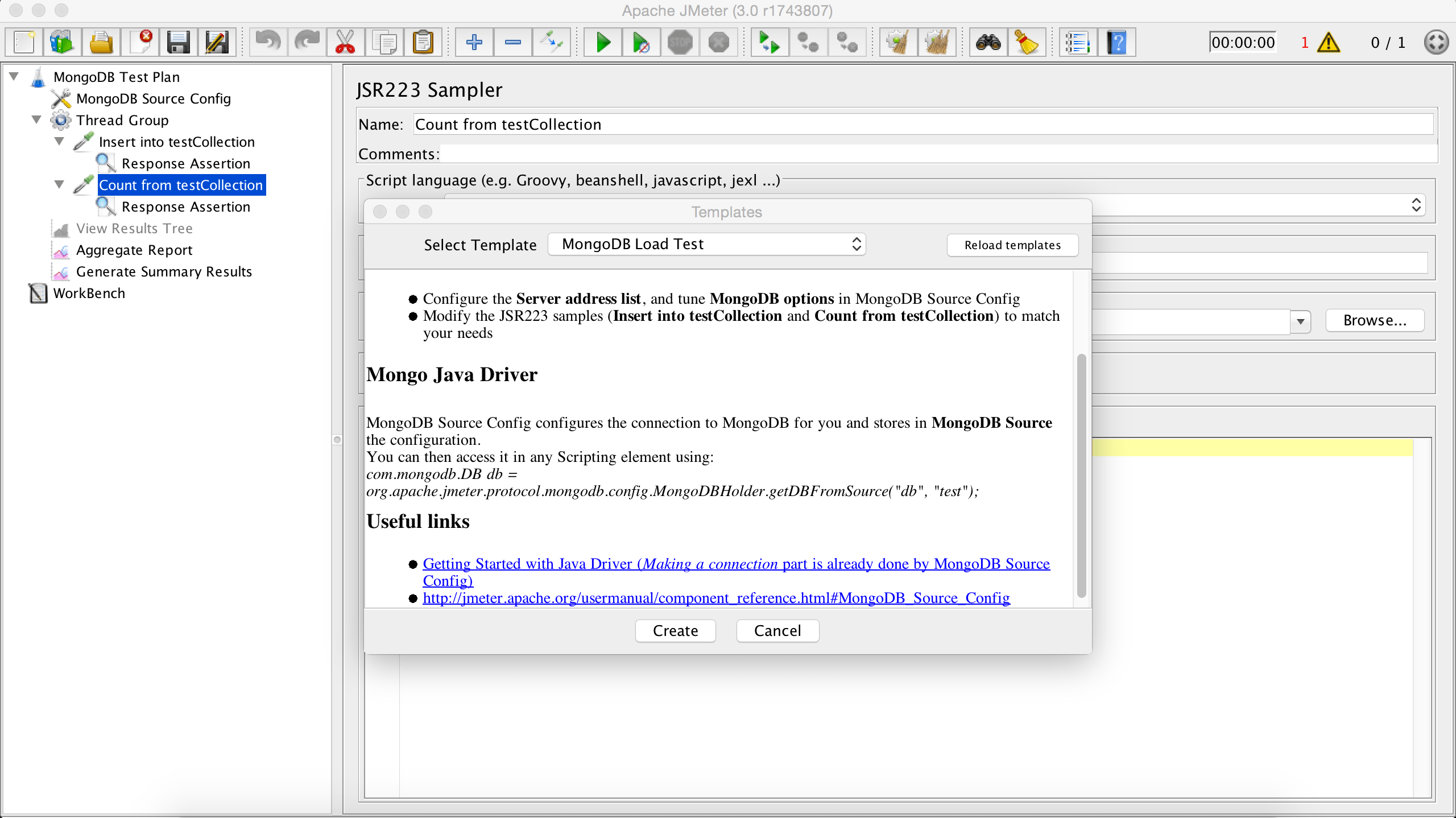This screenshot has height=818, width=1456.
Task: Click the Undo arrow icon
Action: pos(268,43)
